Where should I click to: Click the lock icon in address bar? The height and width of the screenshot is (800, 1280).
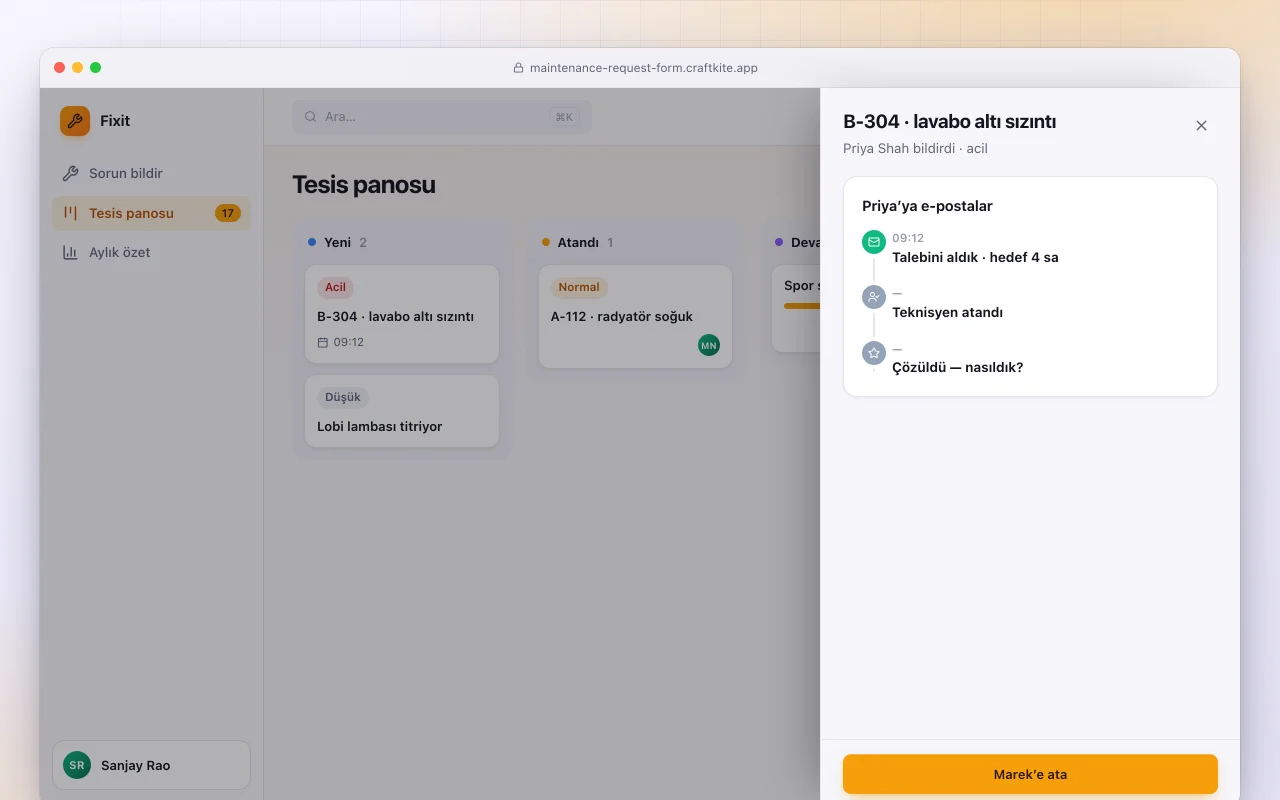point(518,68)
